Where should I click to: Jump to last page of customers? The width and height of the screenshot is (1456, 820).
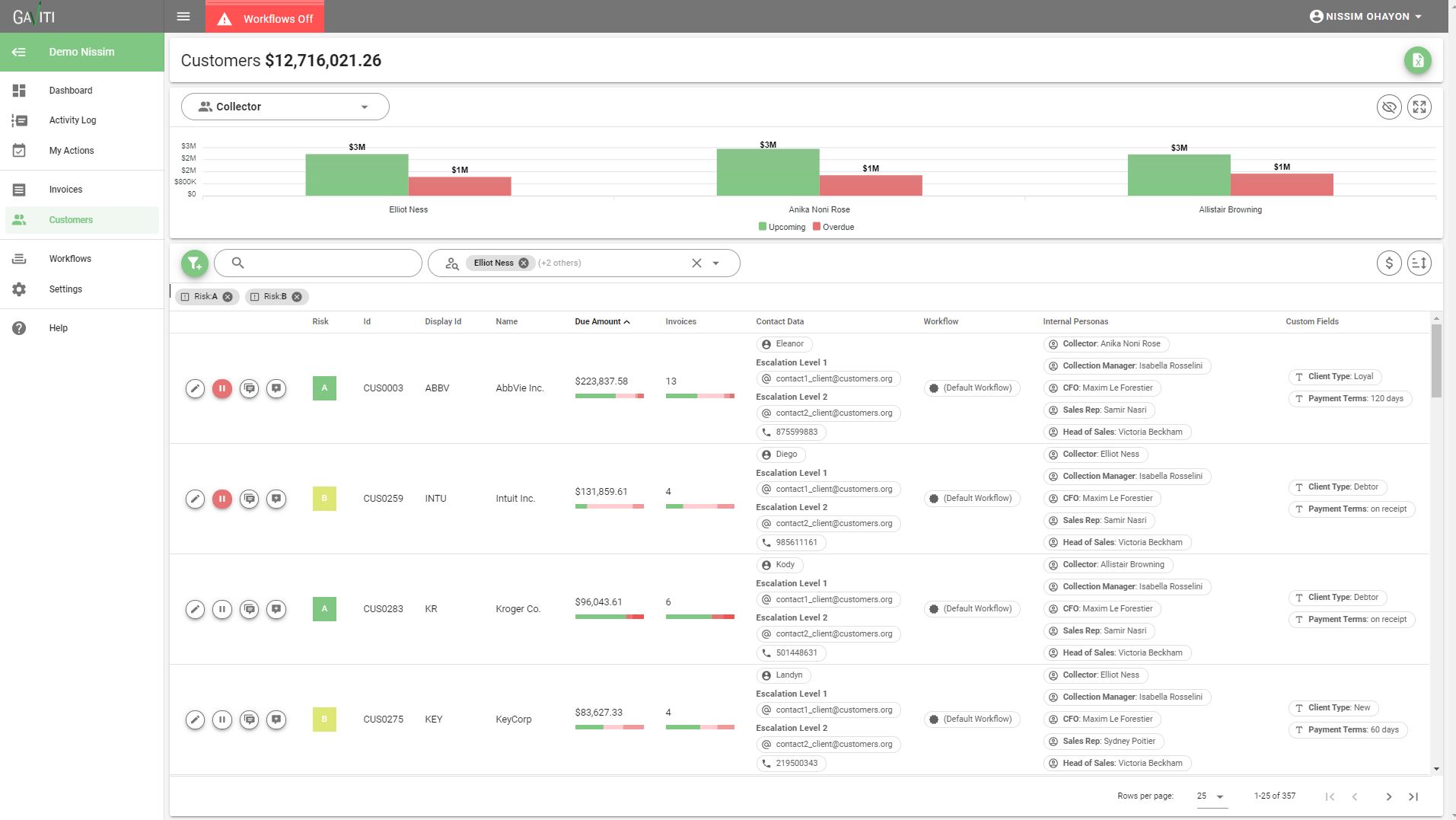(x=1413, y=796)
